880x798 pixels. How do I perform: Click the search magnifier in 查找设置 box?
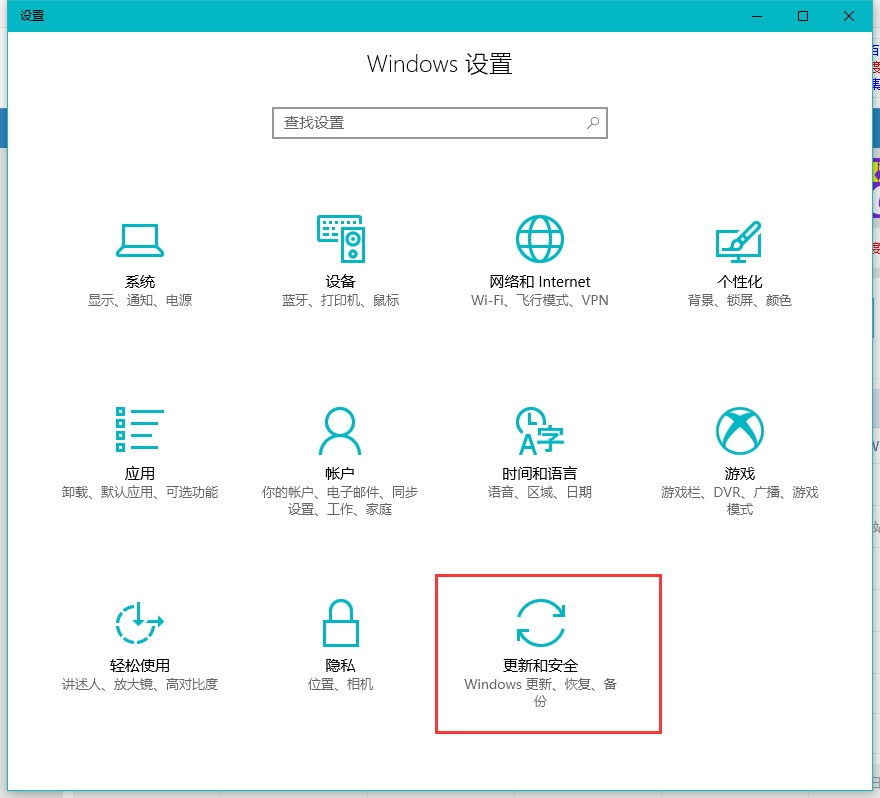pos(592,122)
